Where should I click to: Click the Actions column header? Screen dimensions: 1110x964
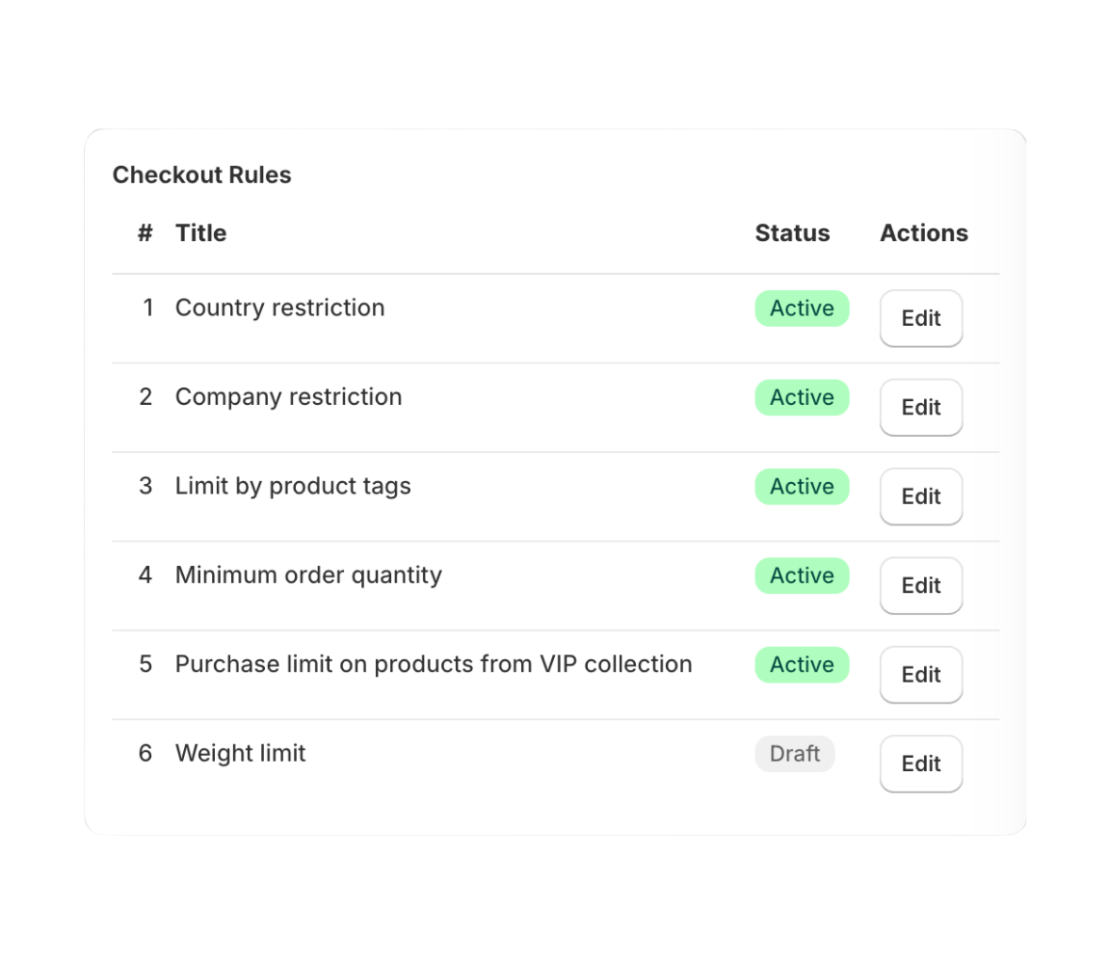pyautogui.click(x=923, y=233)
